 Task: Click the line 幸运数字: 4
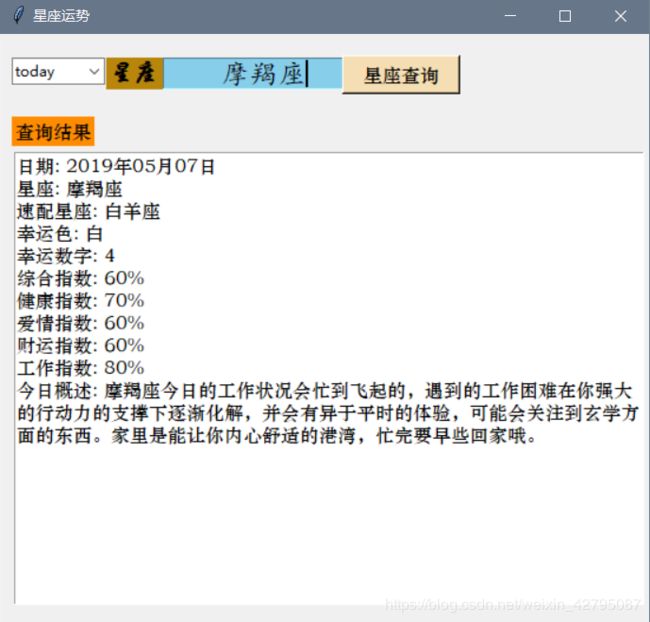tap(66, 256)
